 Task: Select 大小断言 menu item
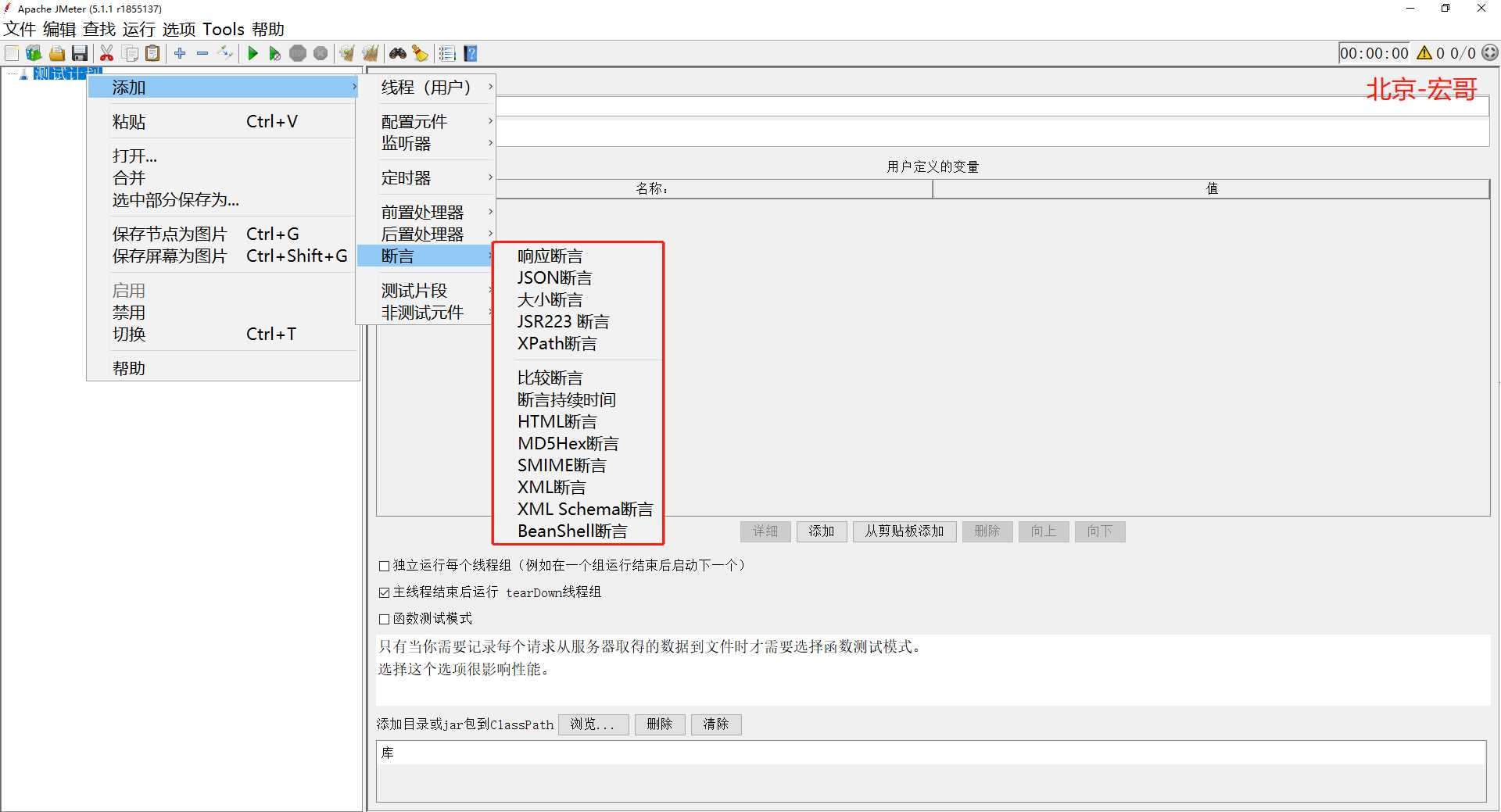click(x=579, y=300)
